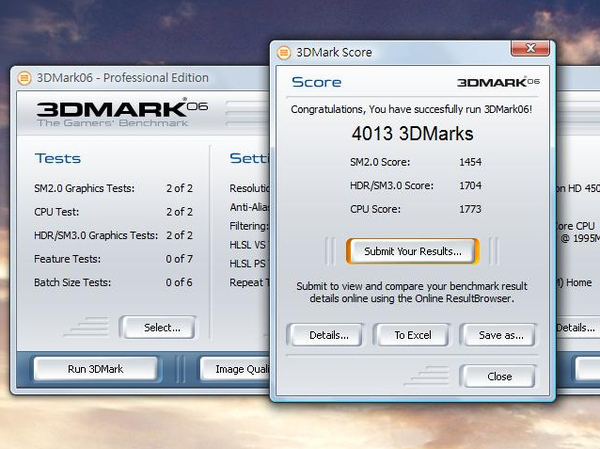This screenshot has height=449, width=600.
Task: Click the CPU Score value 1773
Action: (x=470, y=209)
